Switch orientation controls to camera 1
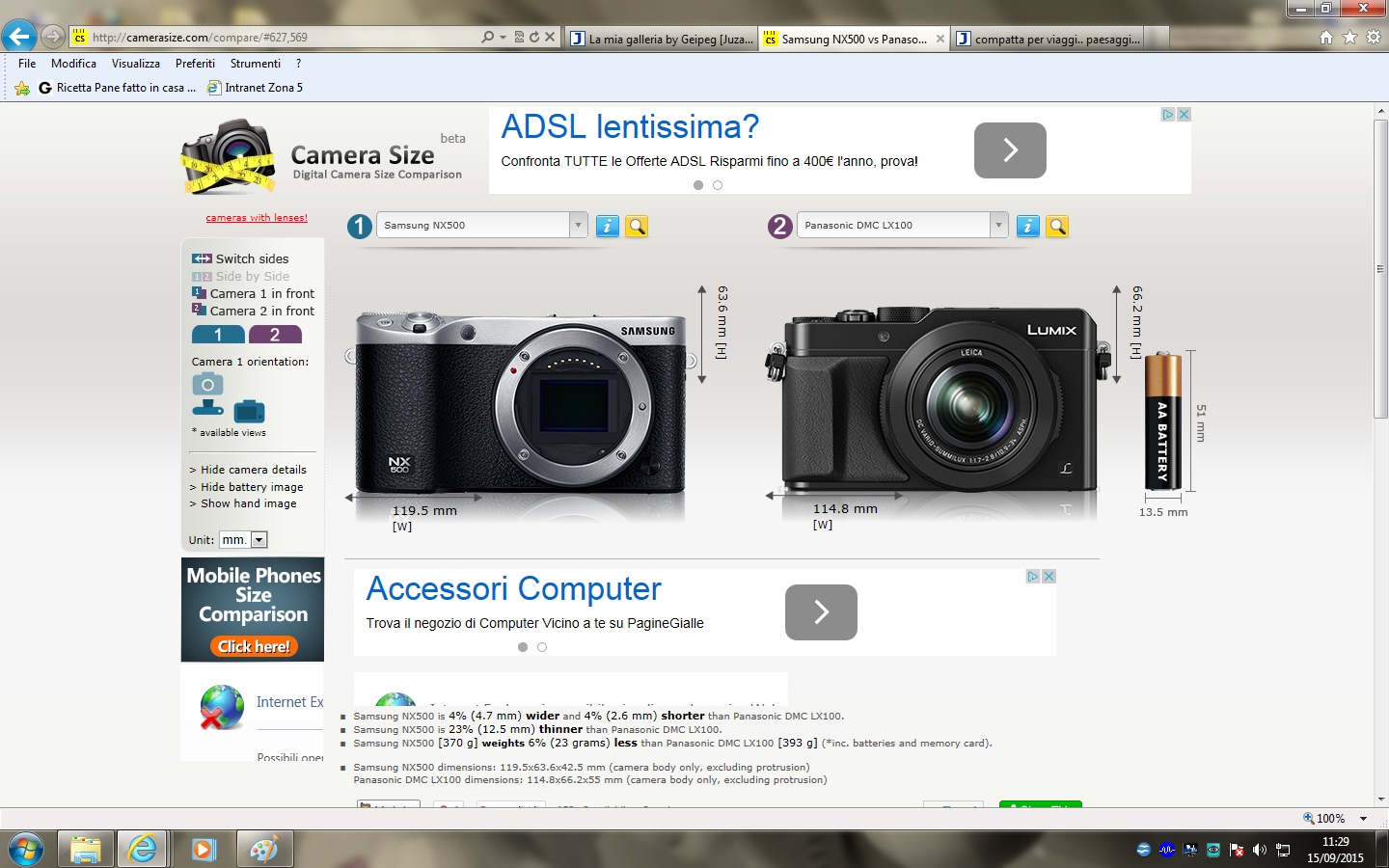The height and width of the screenshot is (868, 1389). tap(217, 335)
